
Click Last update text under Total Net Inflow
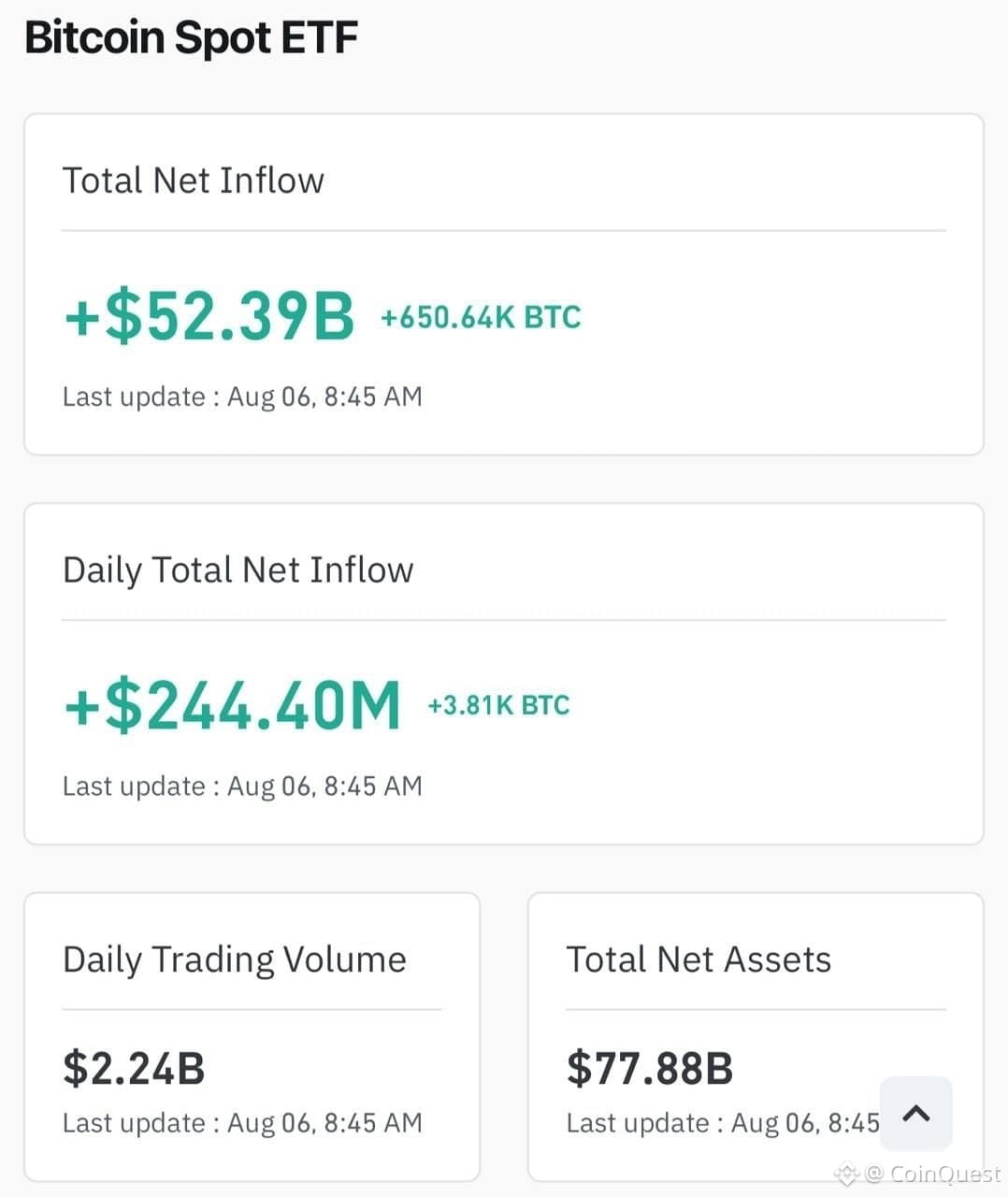tap(242, 397)
